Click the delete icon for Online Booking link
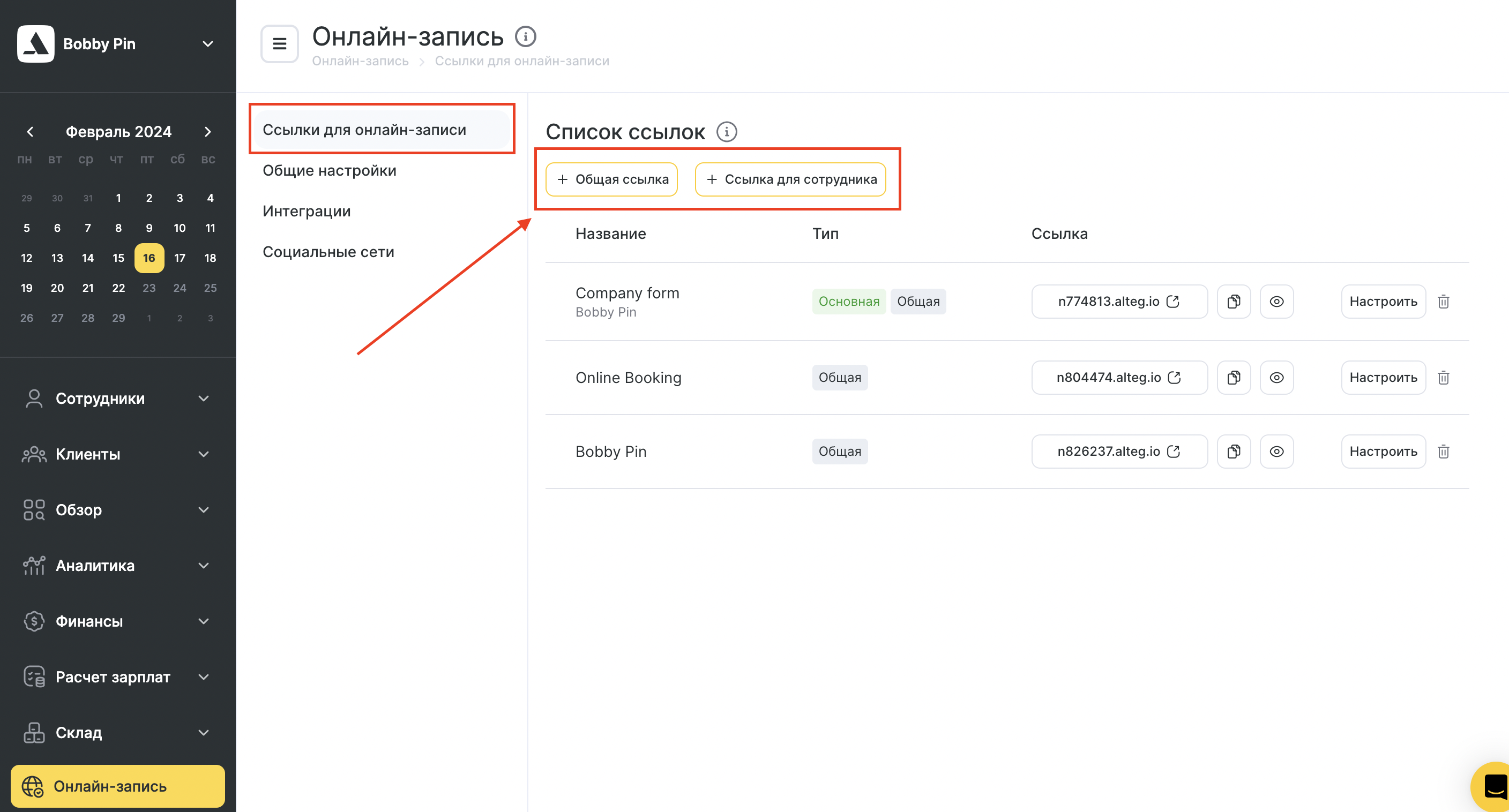 click(1444, 377)
